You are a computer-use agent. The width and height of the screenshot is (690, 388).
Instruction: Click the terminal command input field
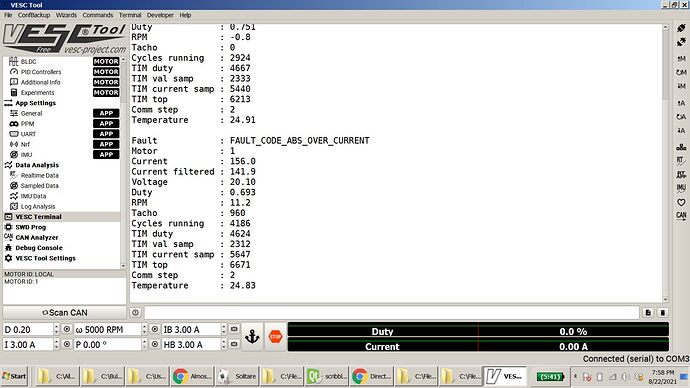tap(391, 313)
